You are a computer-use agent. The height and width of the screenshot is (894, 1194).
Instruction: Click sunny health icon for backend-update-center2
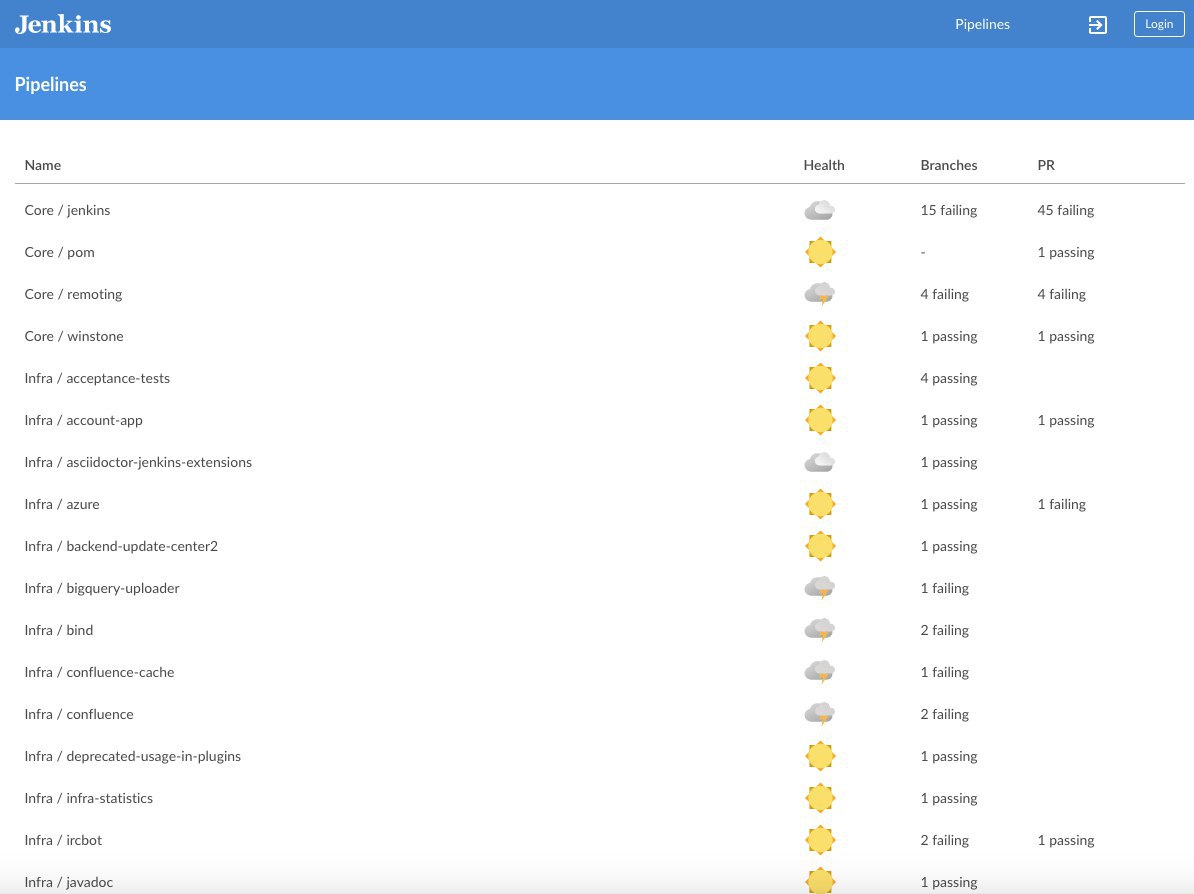pyautogui.click(x=820, y=546)
